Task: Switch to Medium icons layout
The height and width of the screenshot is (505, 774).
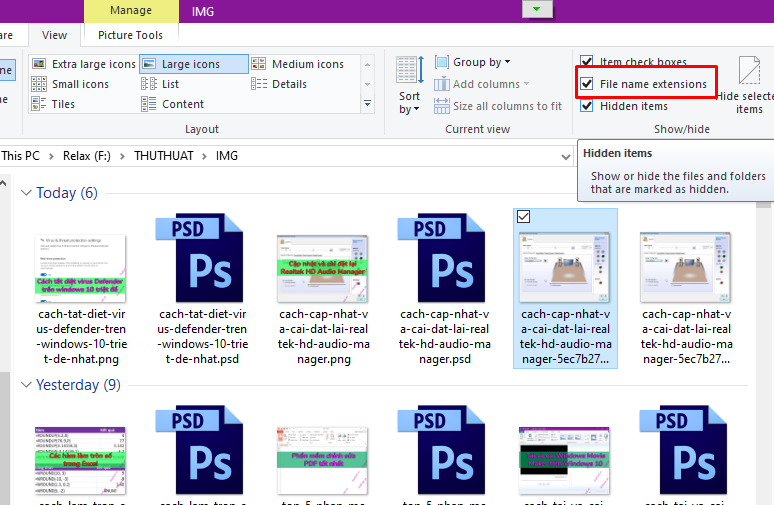Action: point(298,64)
